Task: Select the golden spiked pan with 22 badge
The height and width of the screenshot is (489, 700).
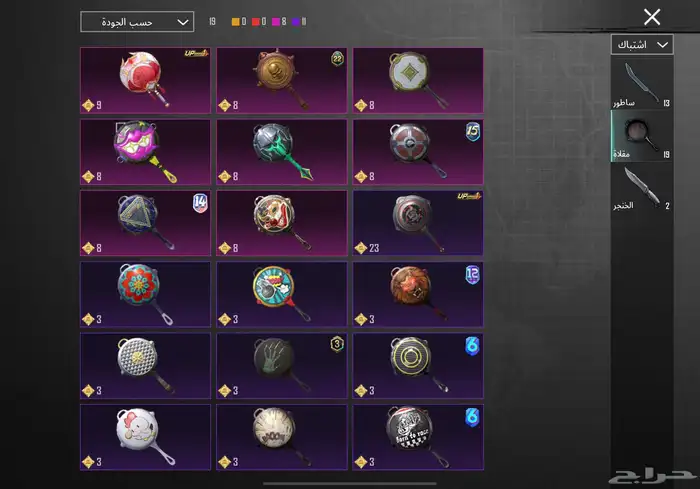Action: (x=282, y=80)
